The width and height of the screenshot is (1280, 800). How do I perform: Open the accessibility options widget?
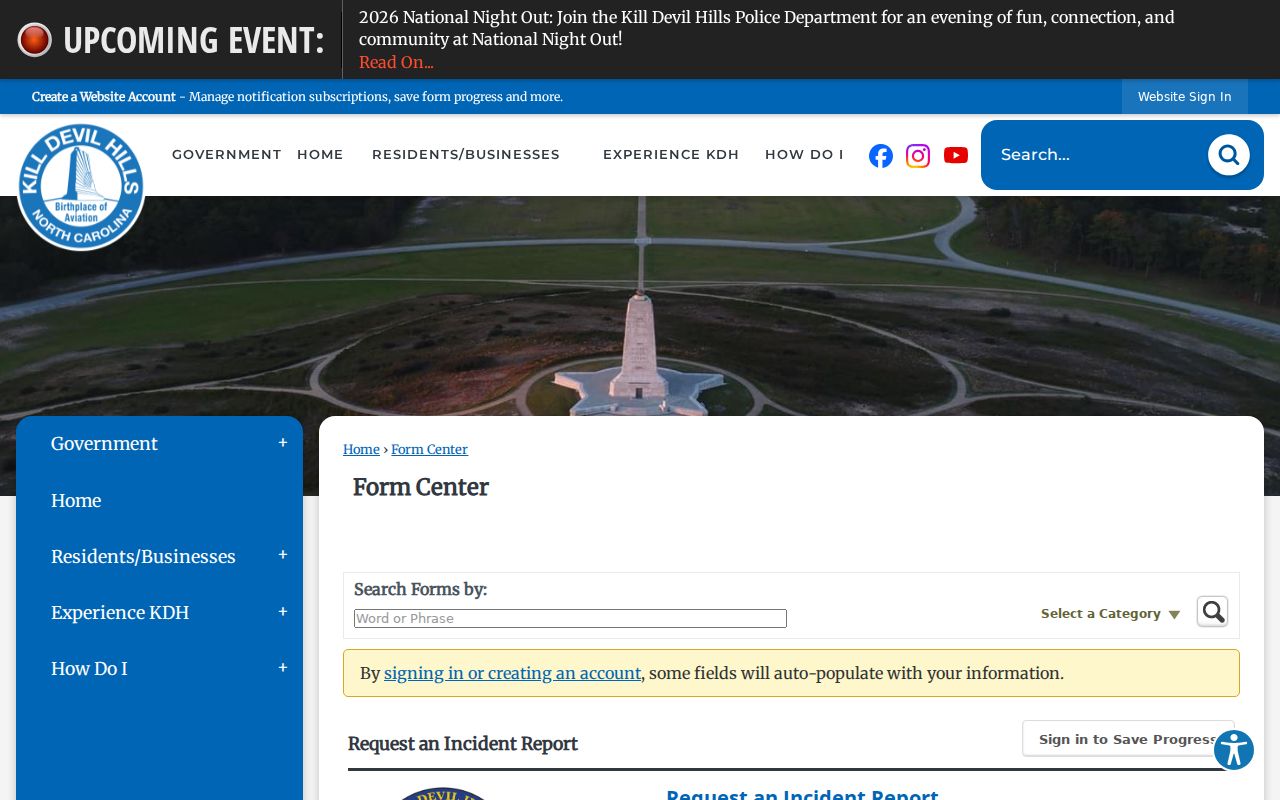coord(1234,750)
